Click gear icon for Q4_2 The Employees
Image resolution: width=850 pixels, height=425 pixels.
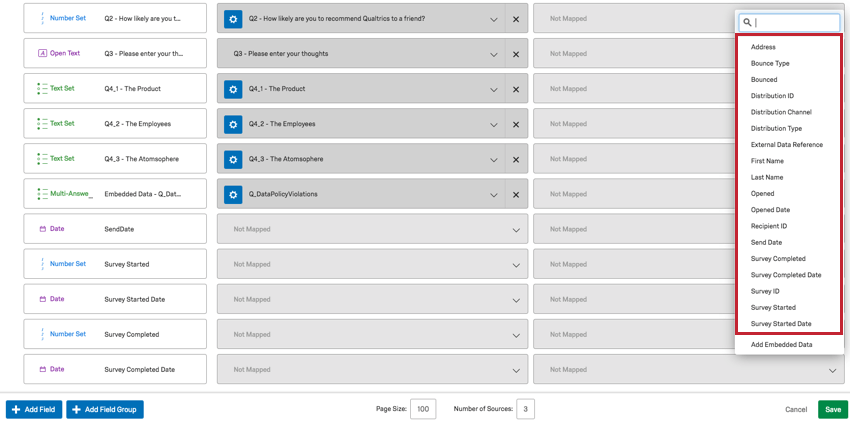pos(233,124)
